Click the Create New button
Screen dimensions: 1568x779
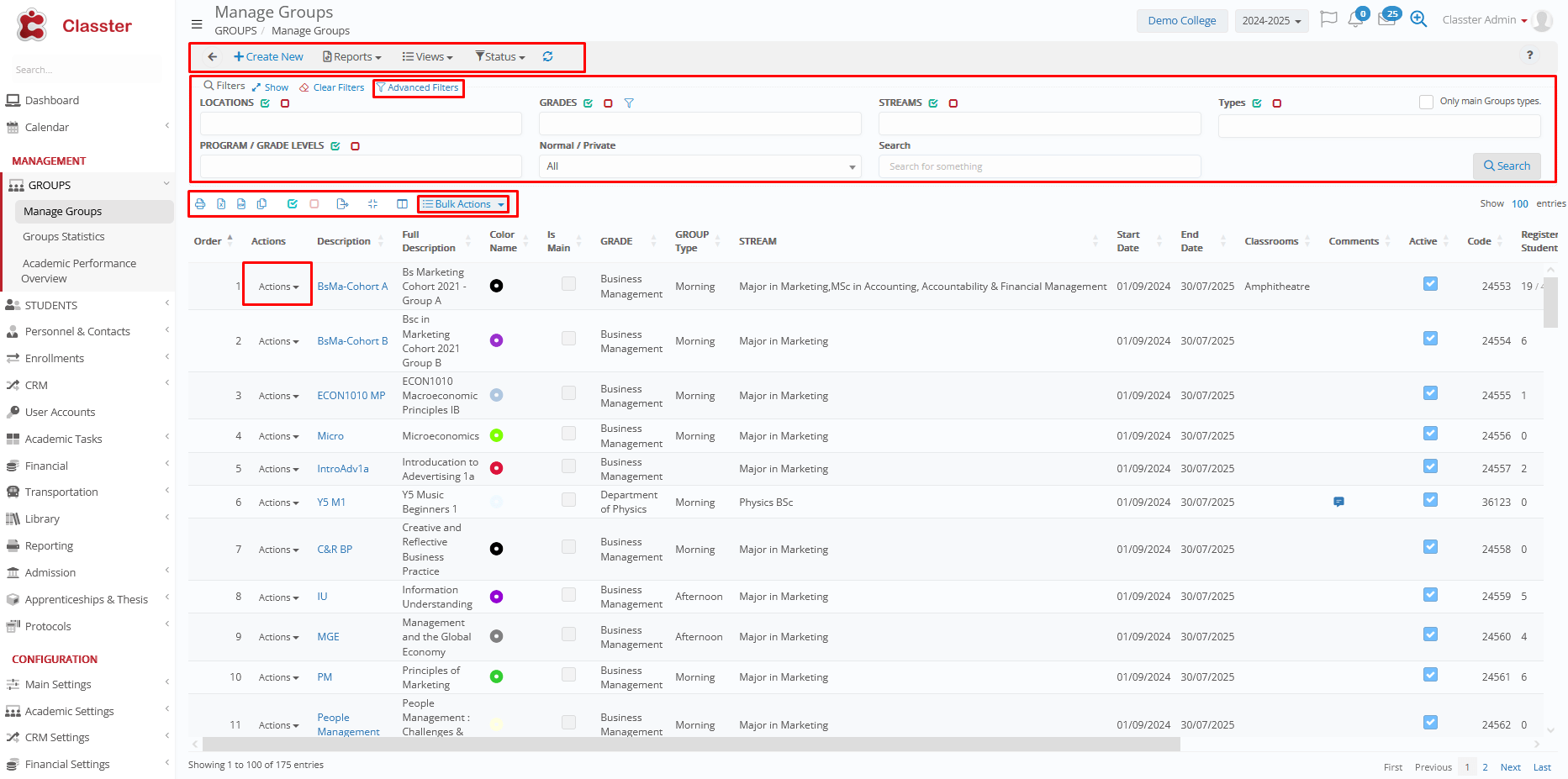click(x=268, y=56)
